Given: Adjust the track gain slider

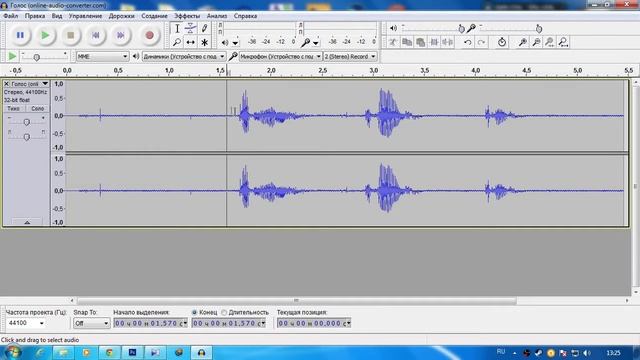Looking at the screenshot, I should pyautogui.click(x=27, y=122).
